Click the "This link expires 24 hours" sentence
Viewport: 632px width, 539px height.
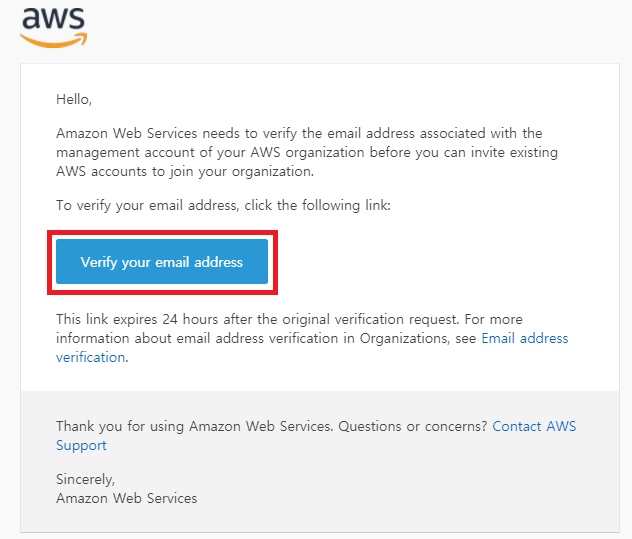click(x=257, y=319)
